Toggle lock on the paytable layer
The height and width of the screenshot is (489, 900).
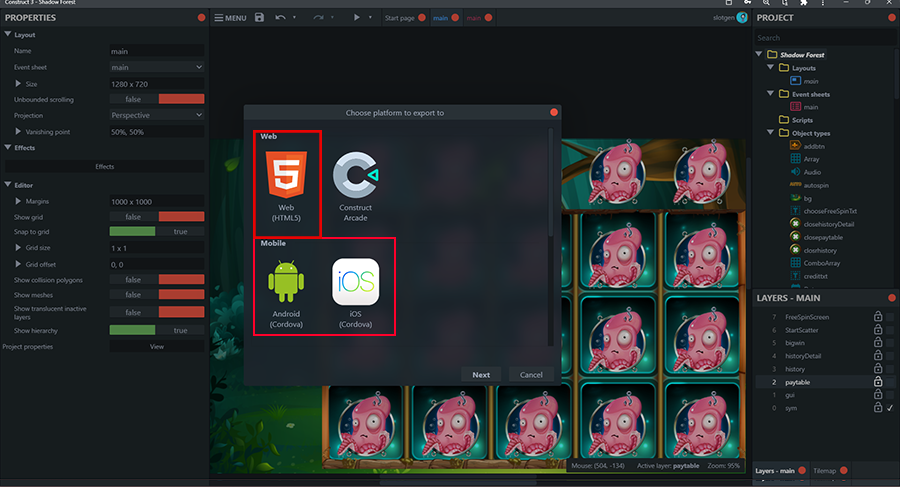coord(878,382)
